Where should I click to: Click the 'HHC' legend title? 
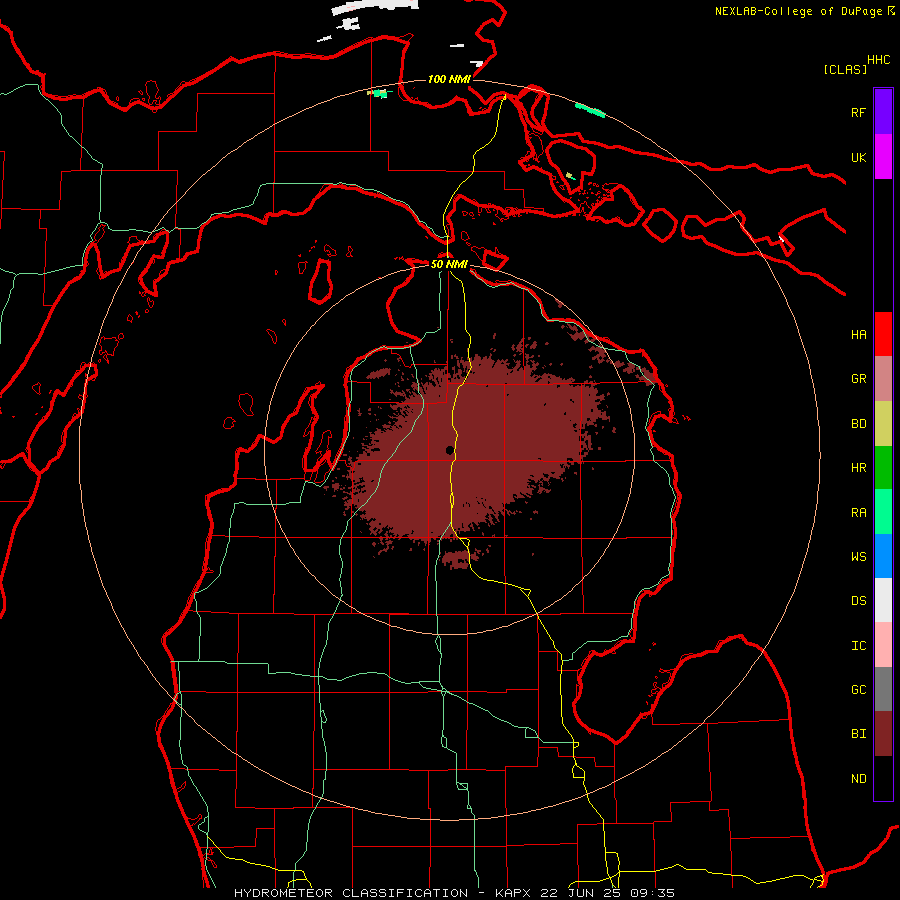pos(879,60)
